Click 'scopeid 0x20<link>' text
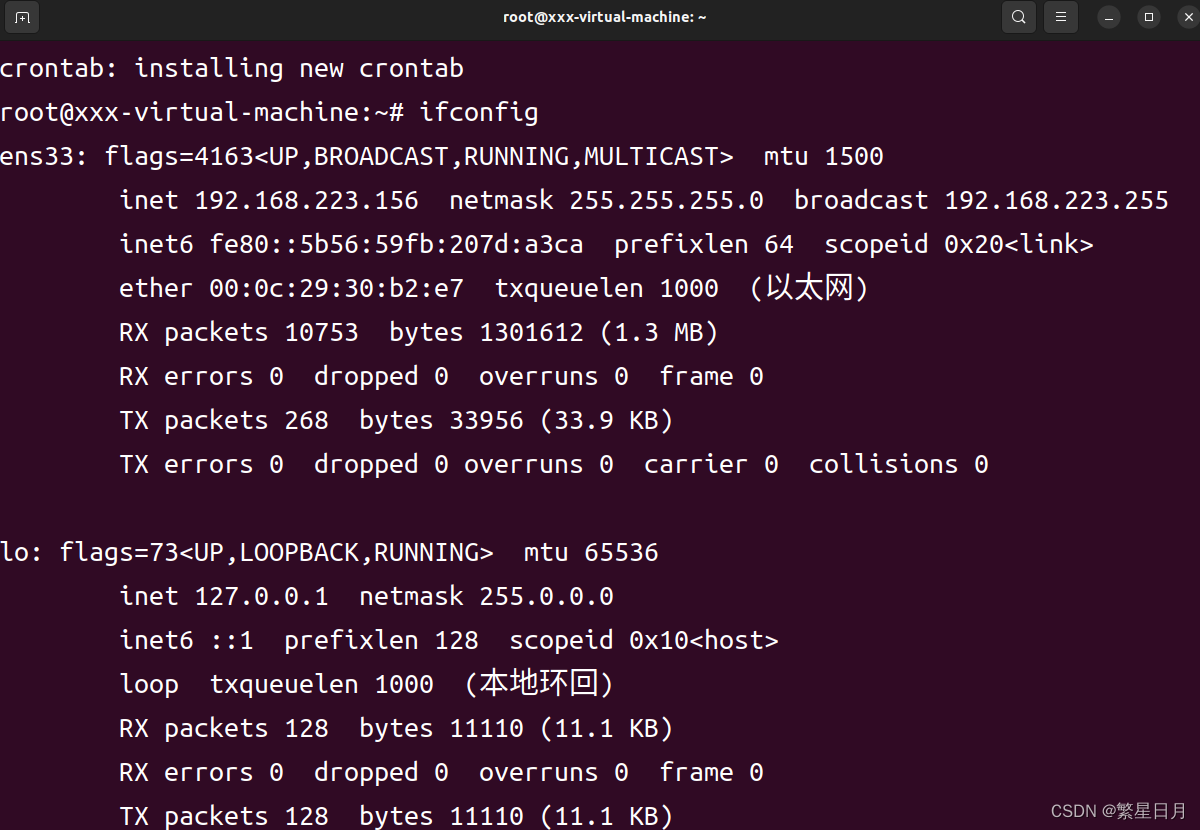The width and height of the screenshot is (1200, 830). pos(959,244)
